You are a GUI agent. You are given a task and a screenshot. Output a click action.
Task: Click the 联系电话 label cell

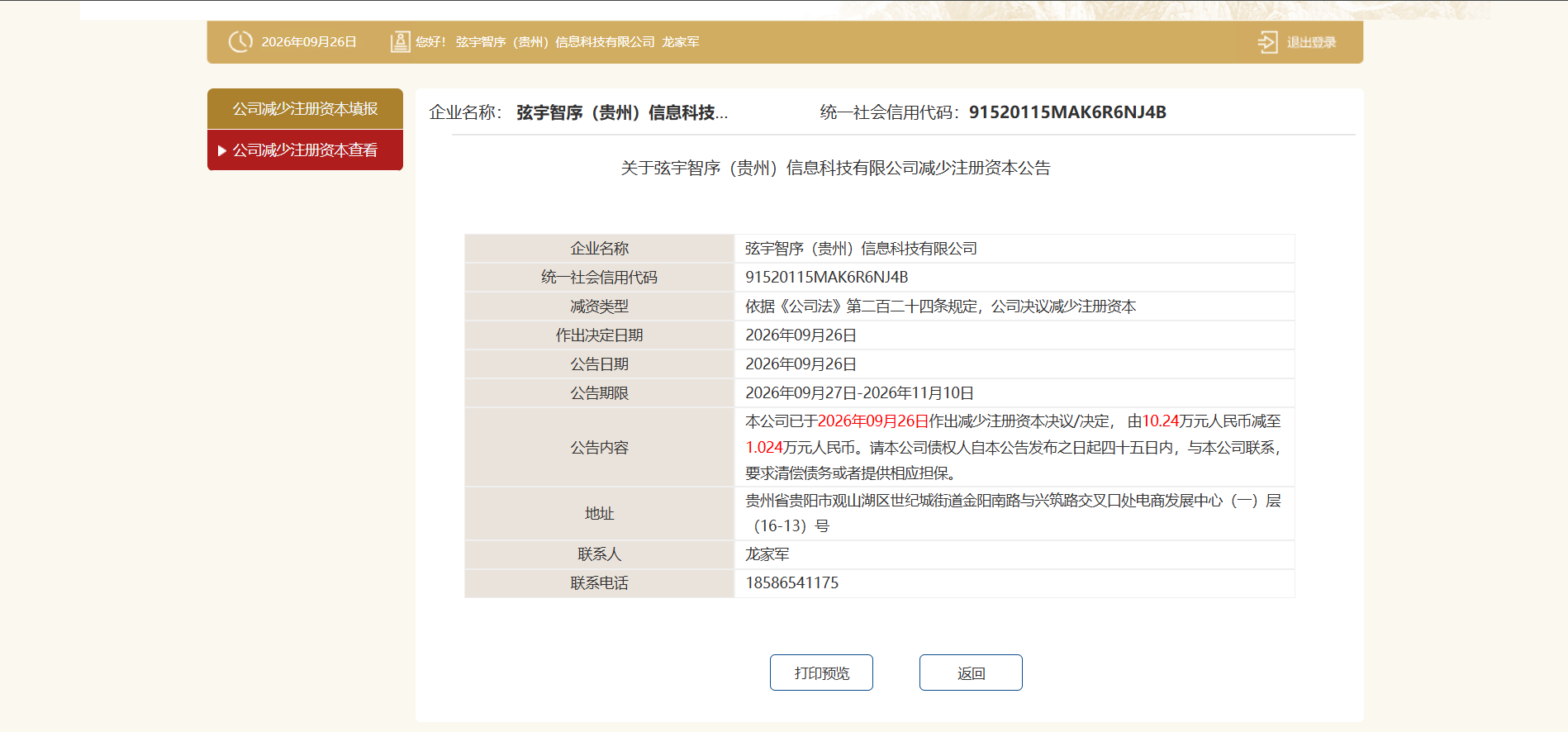pos(600,583)
